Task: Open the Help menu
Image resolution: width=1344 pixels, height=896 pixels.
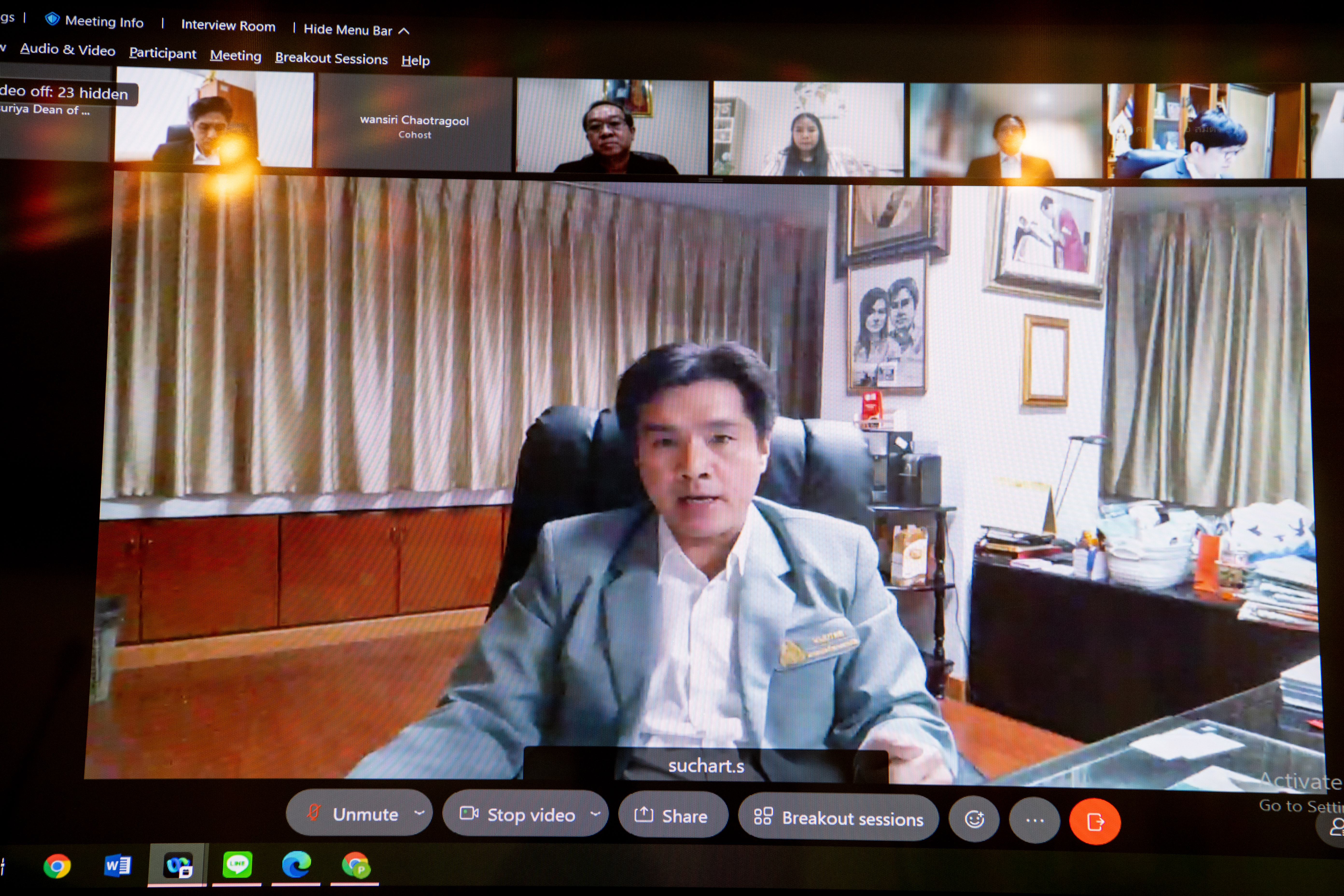Action: (x=415, y=61)
